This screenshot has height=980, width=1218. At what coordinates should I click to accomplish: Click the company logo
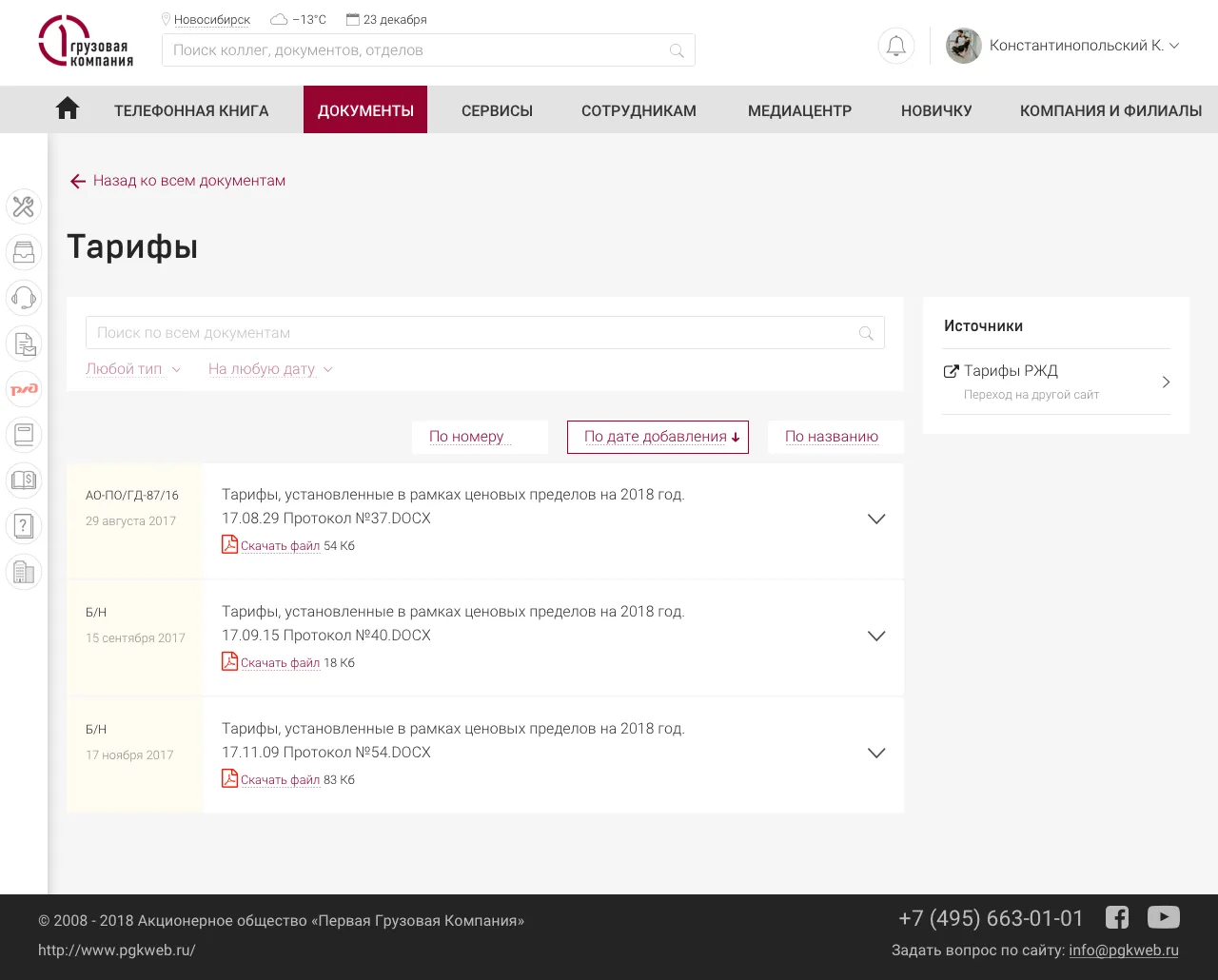pyautogui.click(x=86, y=42)
